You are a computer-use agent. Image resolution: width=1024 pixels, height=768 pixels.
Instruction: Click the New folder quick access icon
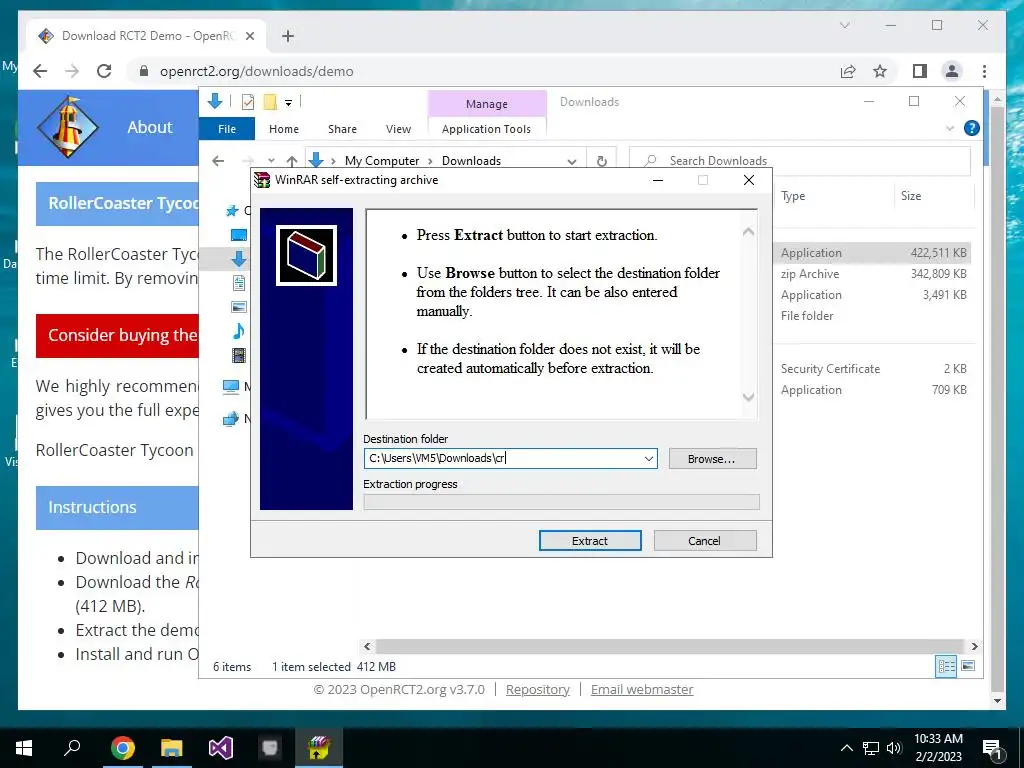[x=270, y=102]
